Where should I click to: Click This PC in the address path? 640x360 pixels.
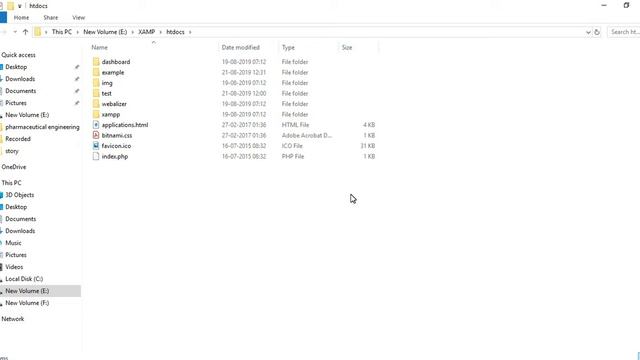click(62, 32)
